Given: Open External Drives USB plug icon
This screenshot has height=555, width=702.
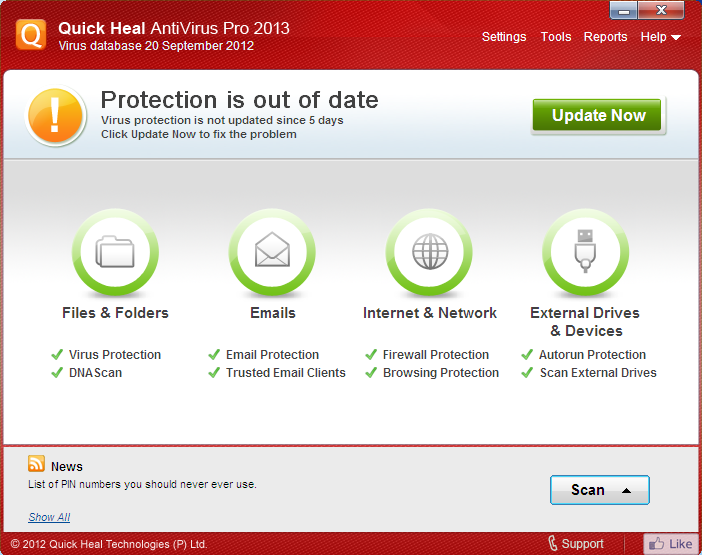Looking at the screenshot, I should coord(586,252).
